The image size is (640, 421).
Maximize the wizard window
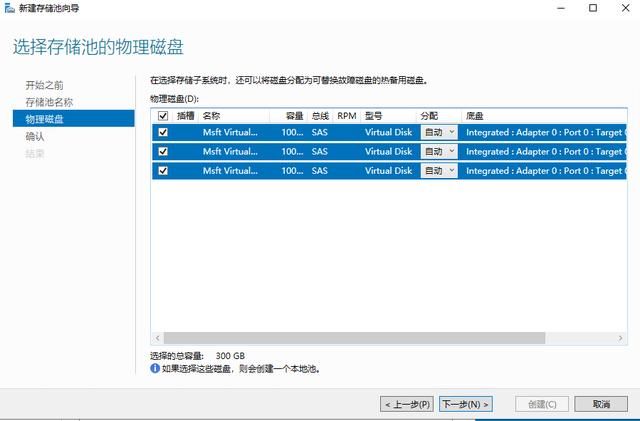593,8
